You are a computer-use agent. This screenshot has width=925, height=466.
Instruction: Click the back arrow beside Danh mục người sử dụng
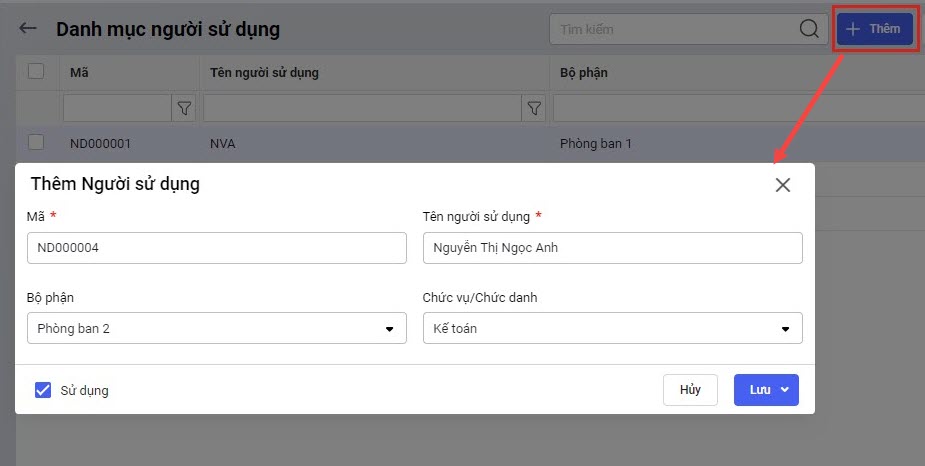click(x=28, y=29)
